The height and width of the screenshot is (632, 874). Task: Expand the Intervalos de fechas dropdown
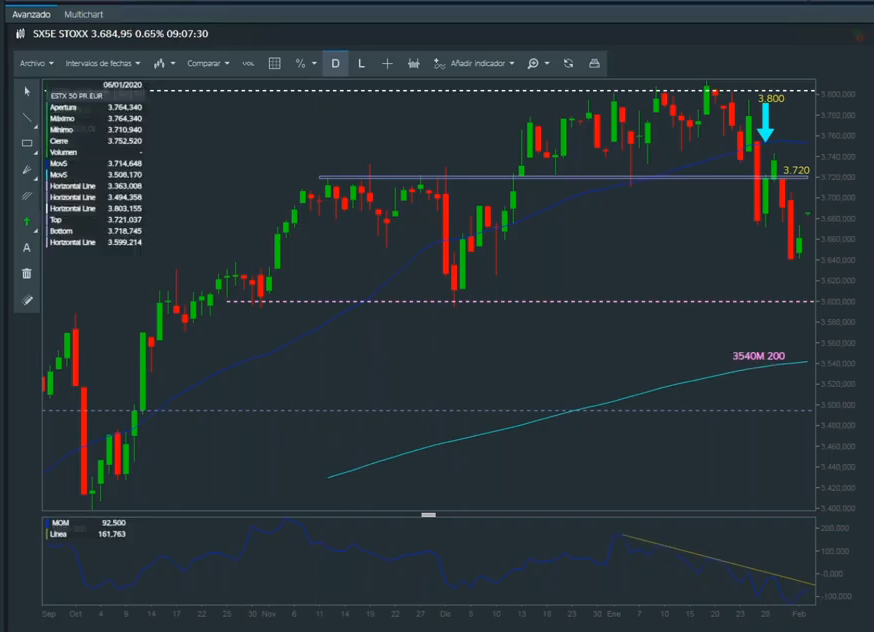(100, 63)
